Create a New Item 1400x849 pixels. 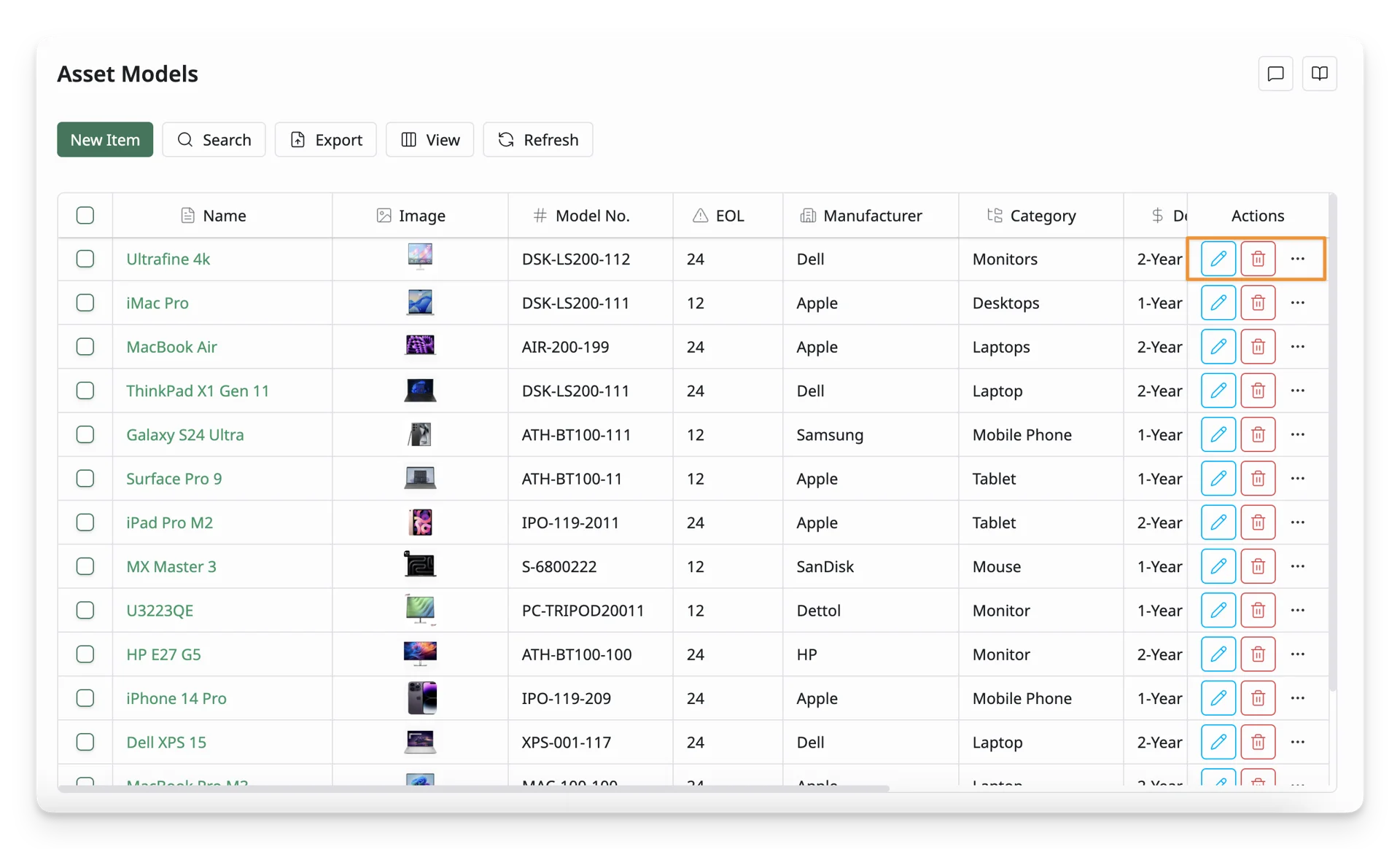(105, 139)
